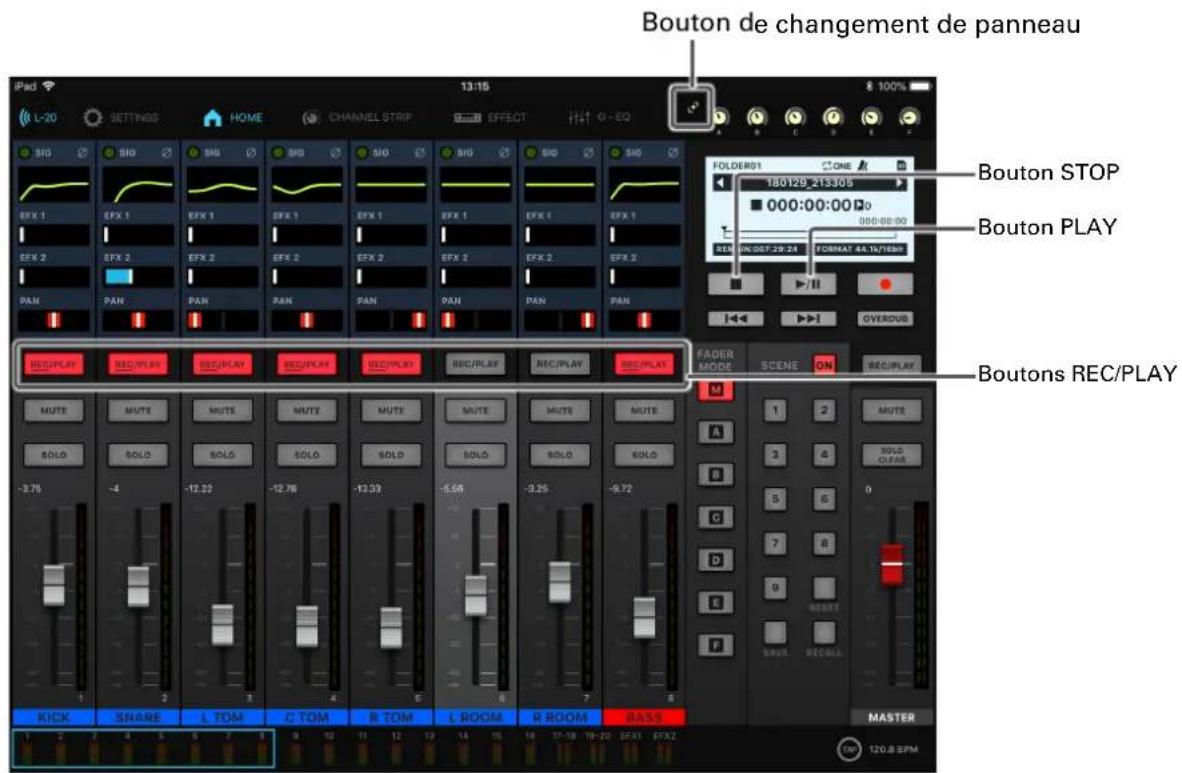
Task: Jump back with the rewind button
Action: (x=736, y=318)
